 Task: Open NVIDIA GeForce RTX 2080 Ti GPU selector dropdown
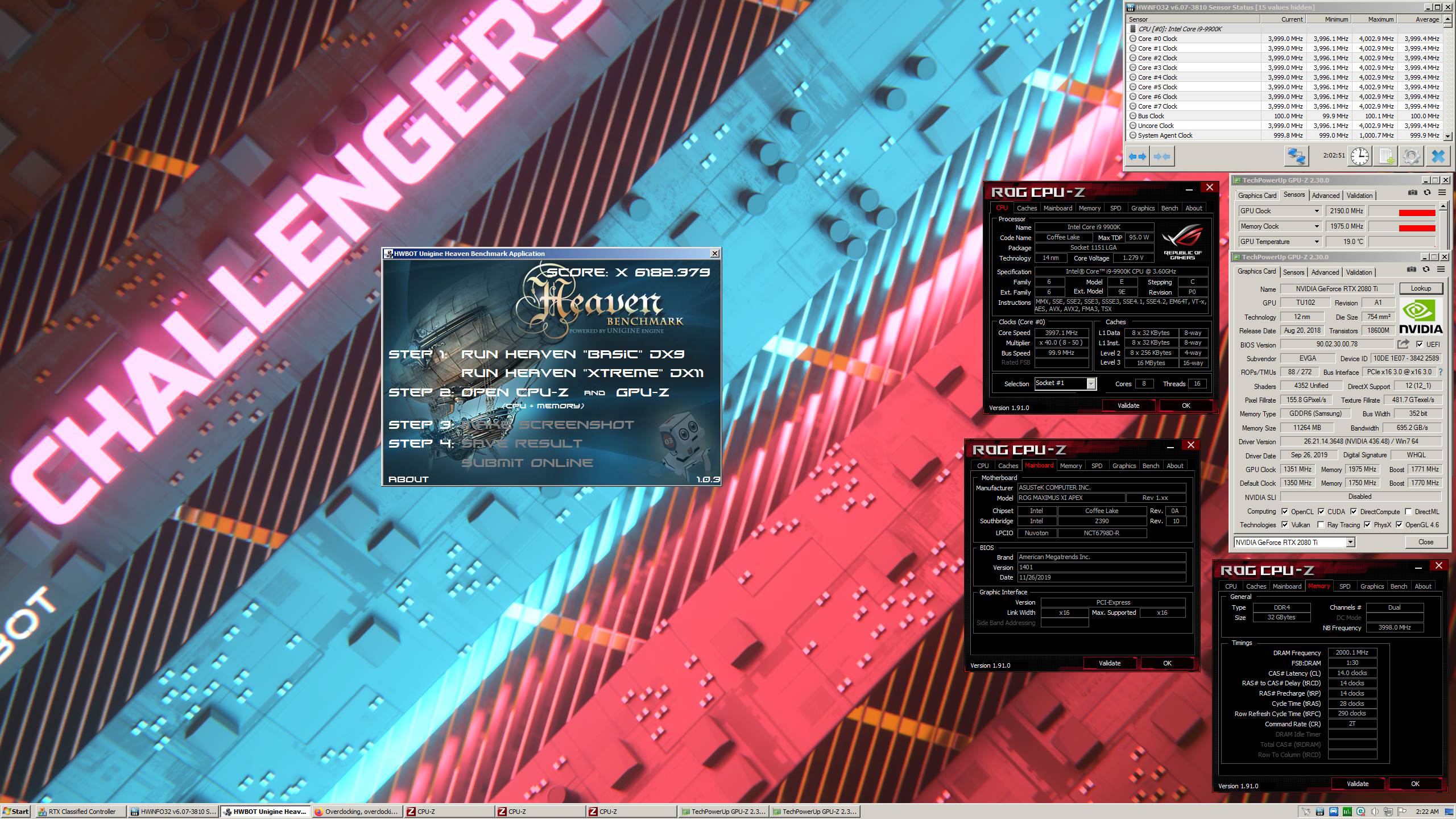point(1350,542)
